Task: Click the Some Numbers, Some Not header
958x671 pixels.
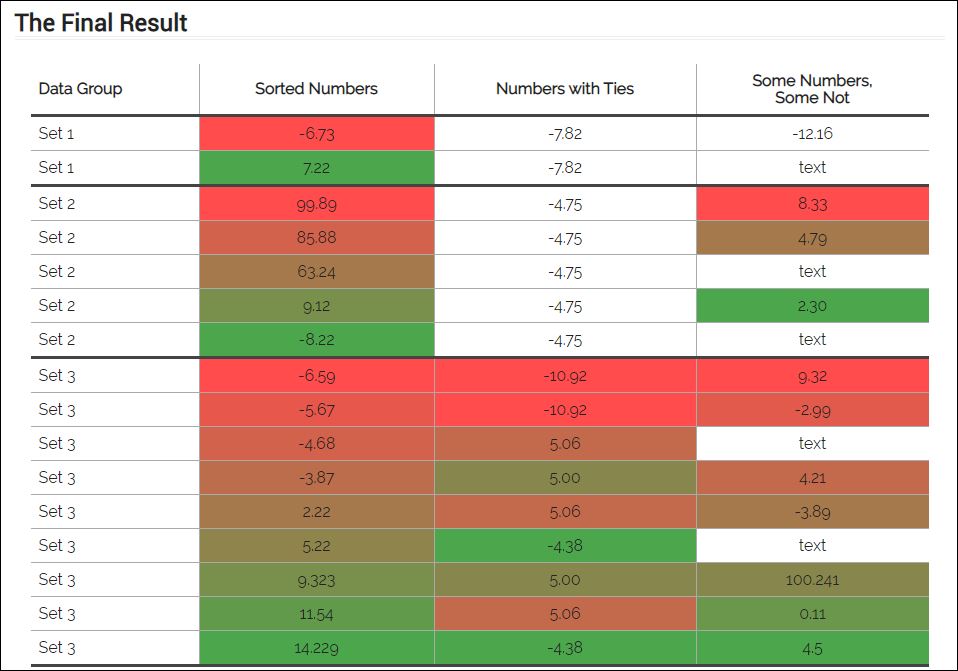Action: click(812, 89)
